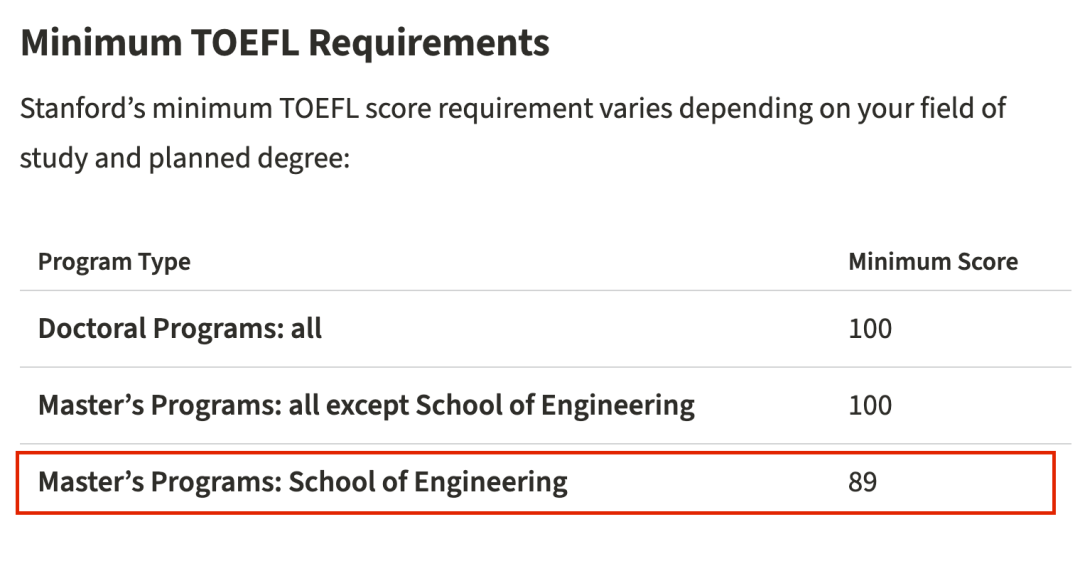This screenshot has height=578, width=1080.
Task: Click the word 'except' in the Master's row
Action: tap(367, 406)
